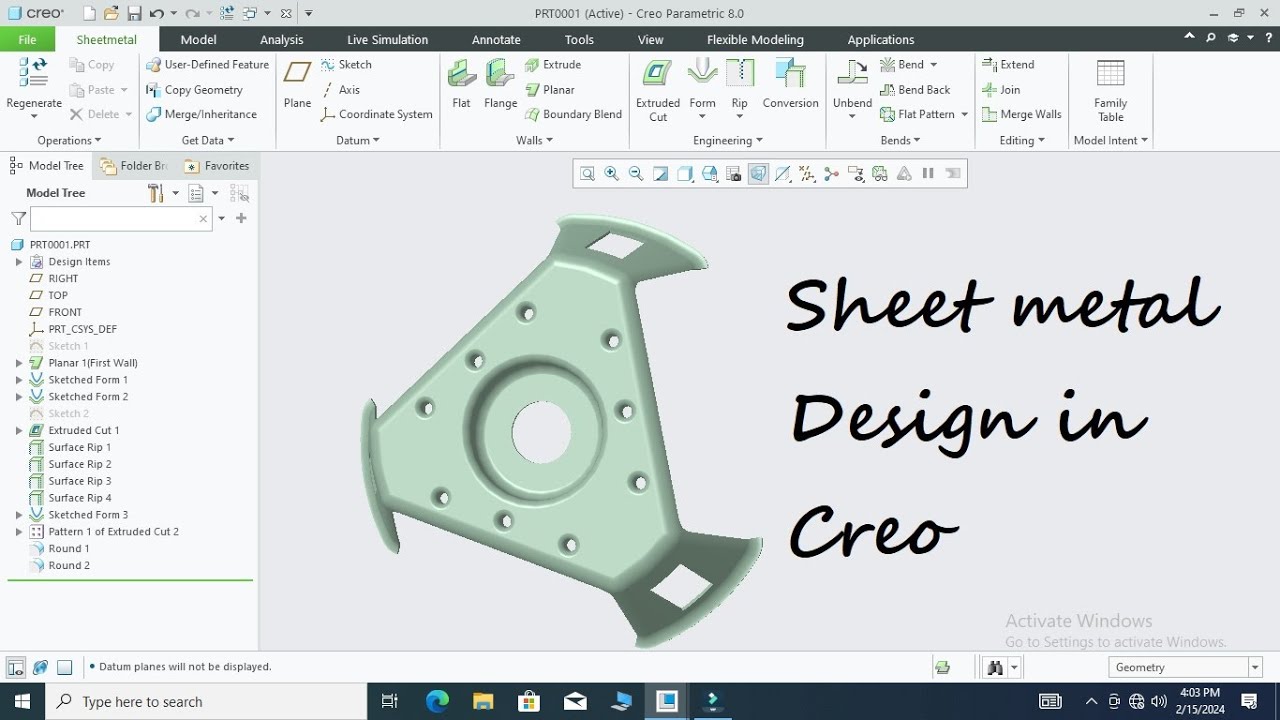Image resolution: width=1280 pixels, height=720 pixels.
Task: Click the Unbend tool icon
Action: point(852,73)
